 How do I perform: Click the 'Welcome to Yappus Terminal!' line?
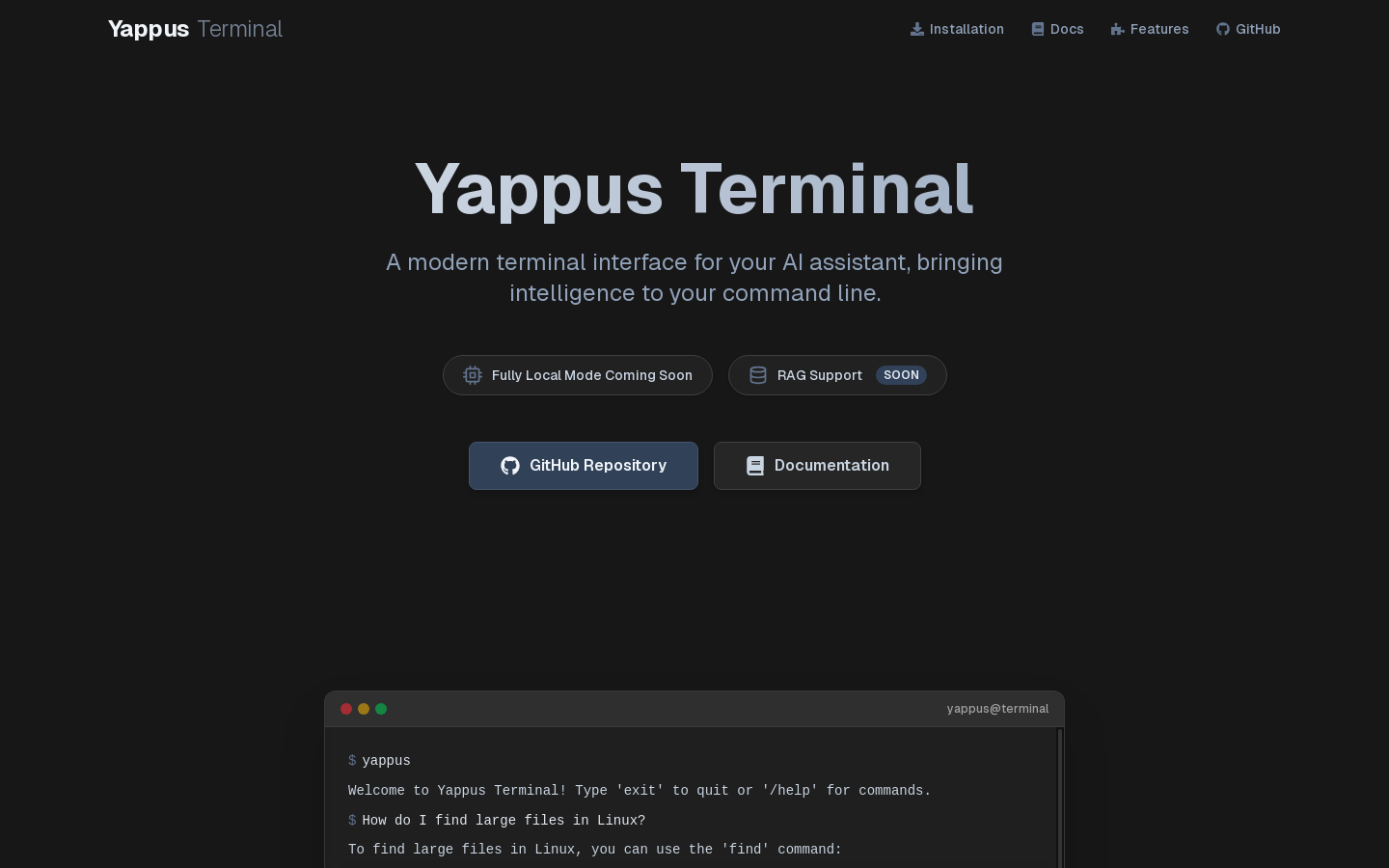click(x=640, y=791)
